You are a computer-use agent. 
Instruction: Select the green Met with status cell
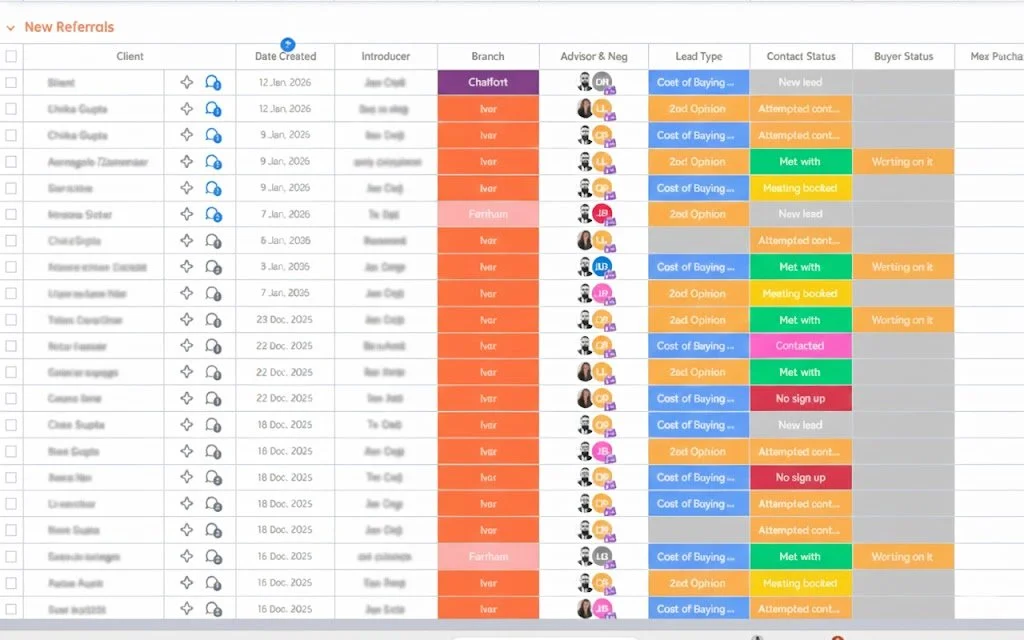click(800, 161)
